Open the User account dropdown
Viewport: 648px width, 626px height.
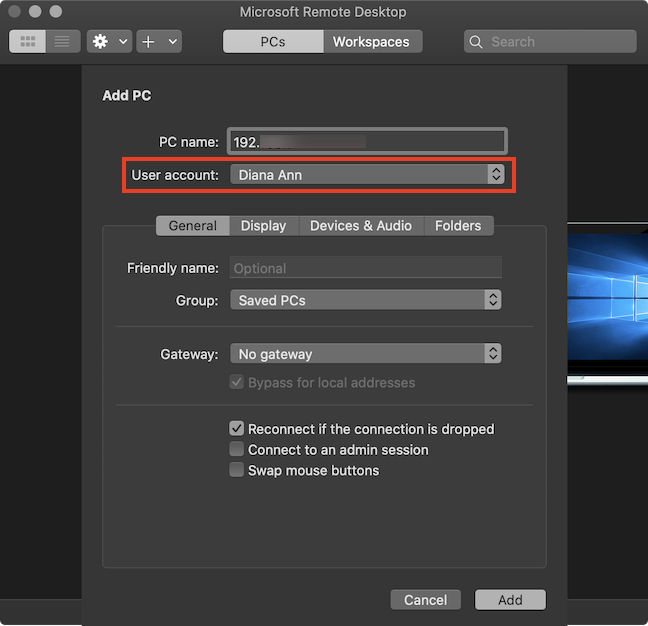pyautogui.click(x=367, y=174)
